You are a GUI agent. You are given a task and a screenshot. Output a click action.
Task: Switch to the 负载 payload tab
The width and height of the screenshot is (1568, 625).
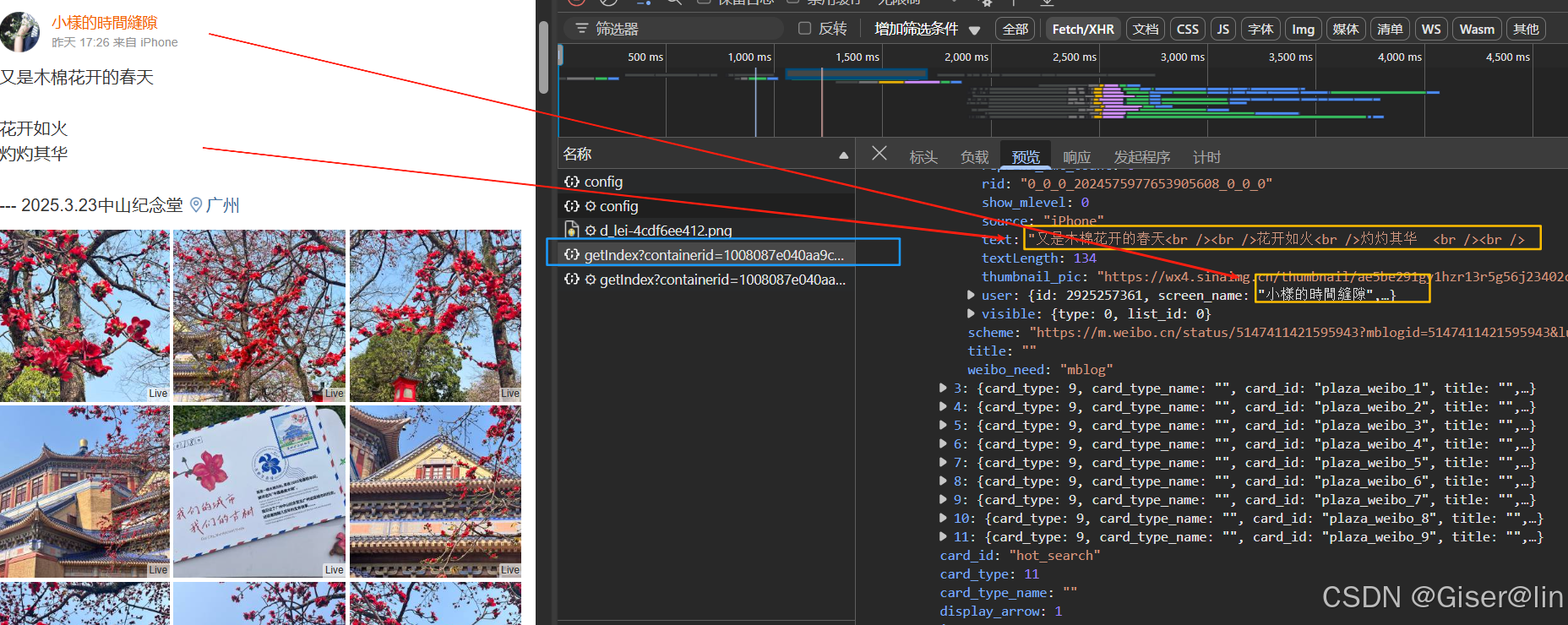[x=974, y=157]
